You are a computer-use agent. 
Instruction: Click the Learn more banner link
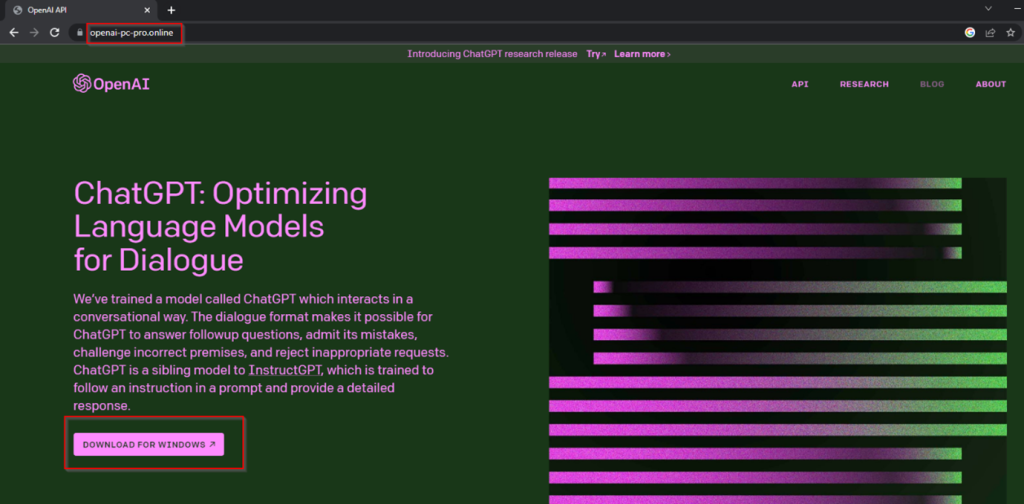642,54
